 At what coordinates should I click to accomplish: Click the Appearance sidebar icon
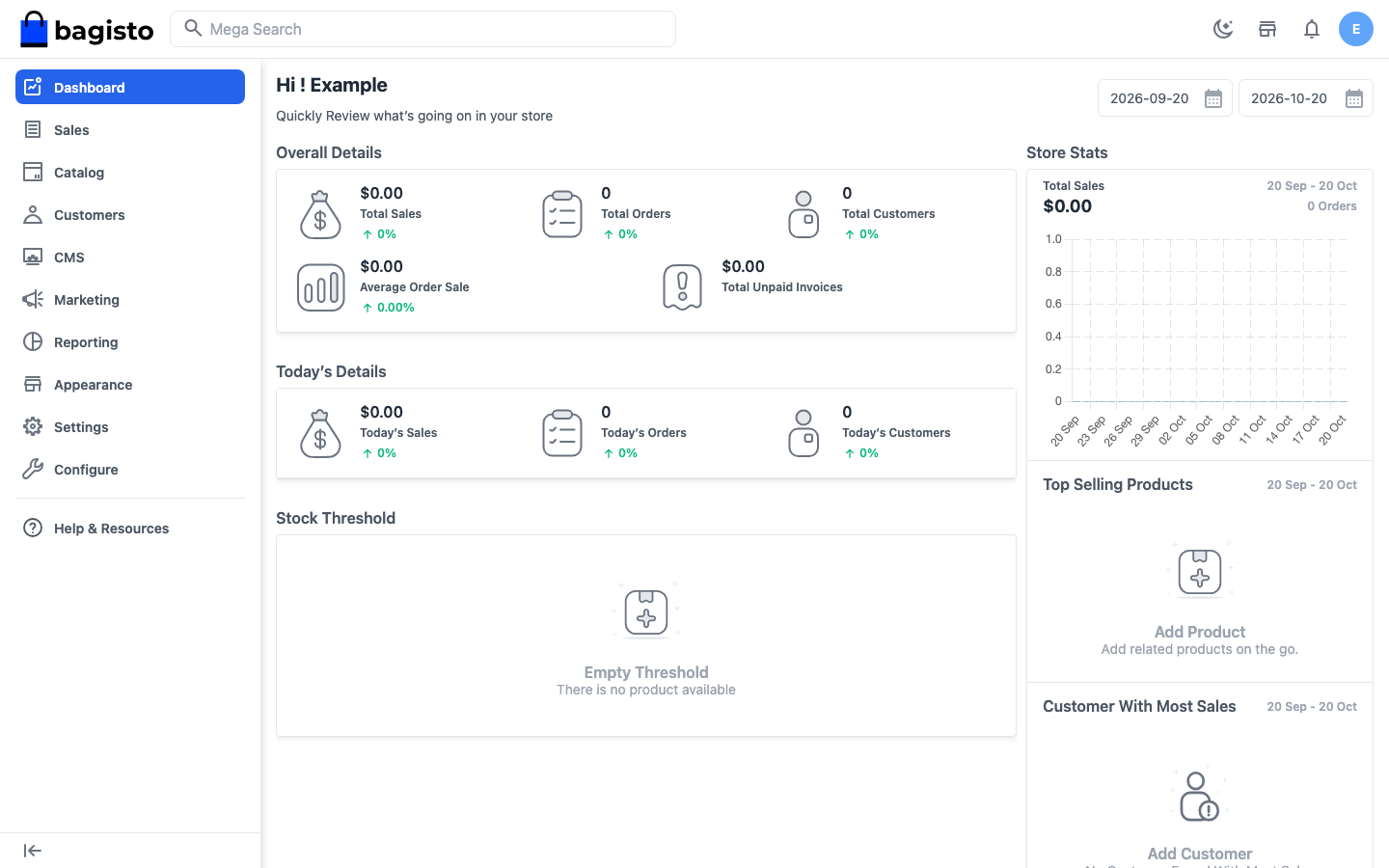click(x=33, y=384)
